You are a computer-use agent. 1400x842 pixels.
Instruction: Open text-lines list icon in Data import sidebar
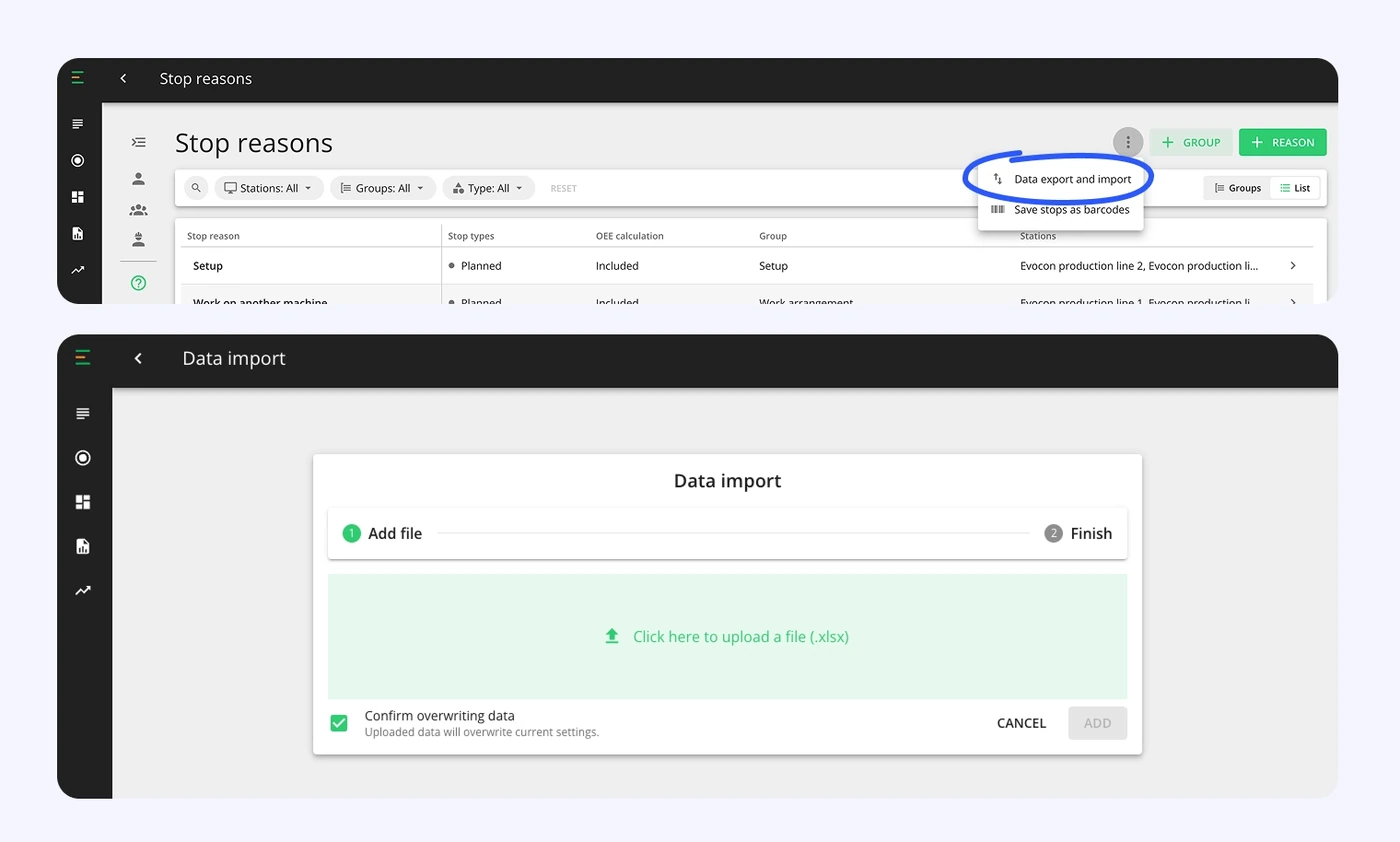(83, 413)
